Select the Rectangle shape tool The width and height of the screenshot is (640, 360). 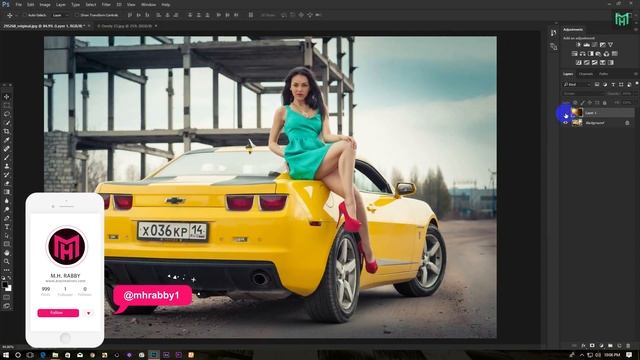pyautogui.click(x=7, y=244)
